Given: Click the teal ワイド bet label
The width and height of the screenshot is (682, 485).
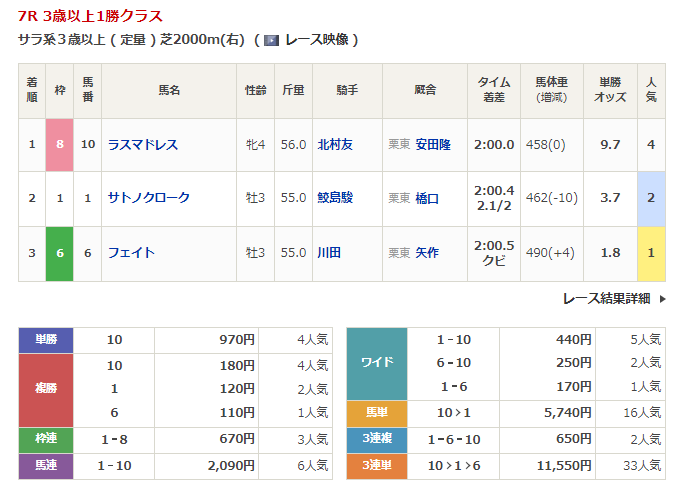Looking at the screenshot, I should [376, 363].
